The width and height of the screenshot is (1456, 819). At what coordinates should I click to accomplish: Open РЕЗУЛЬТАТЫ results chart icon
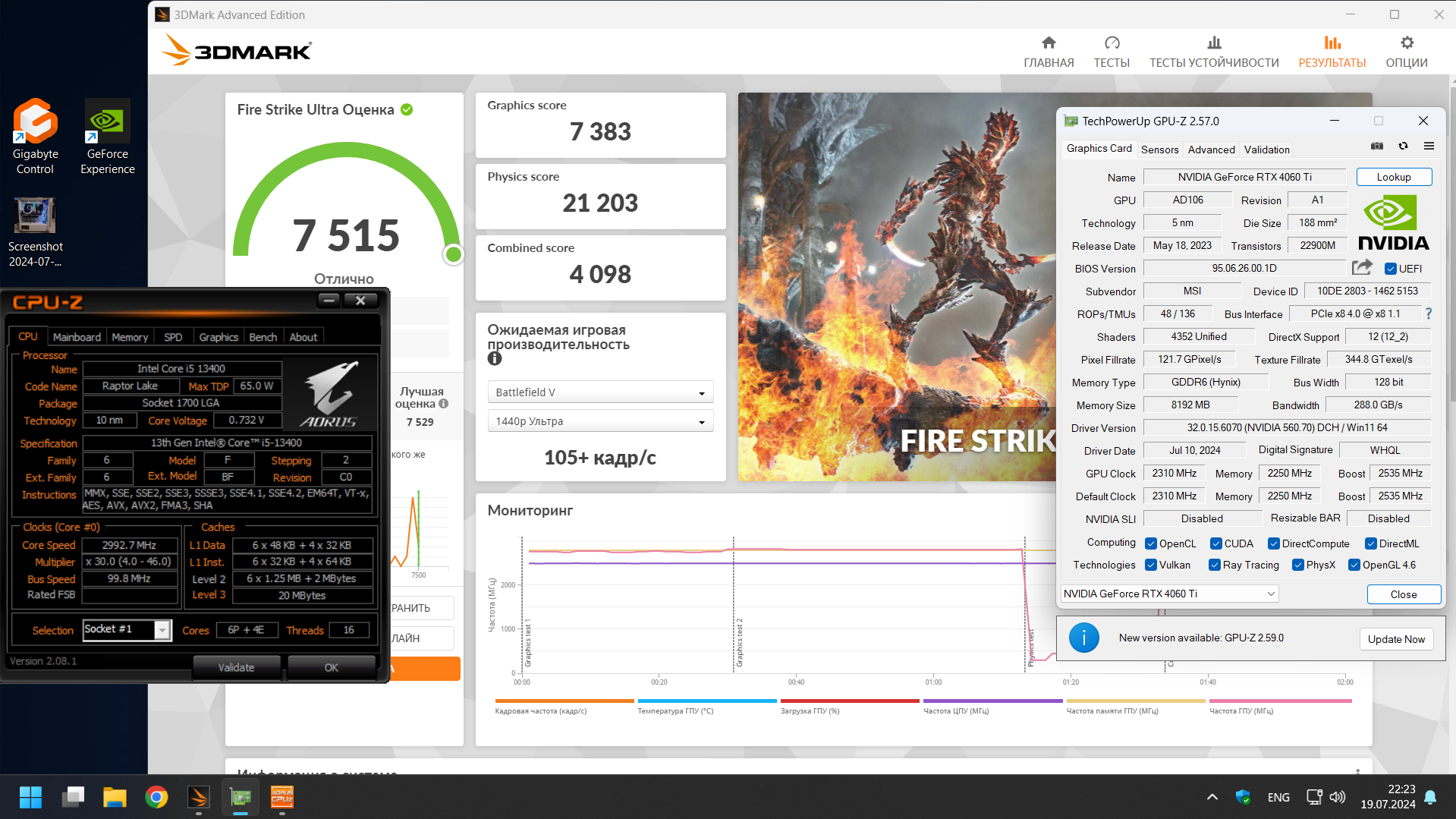1332,43
